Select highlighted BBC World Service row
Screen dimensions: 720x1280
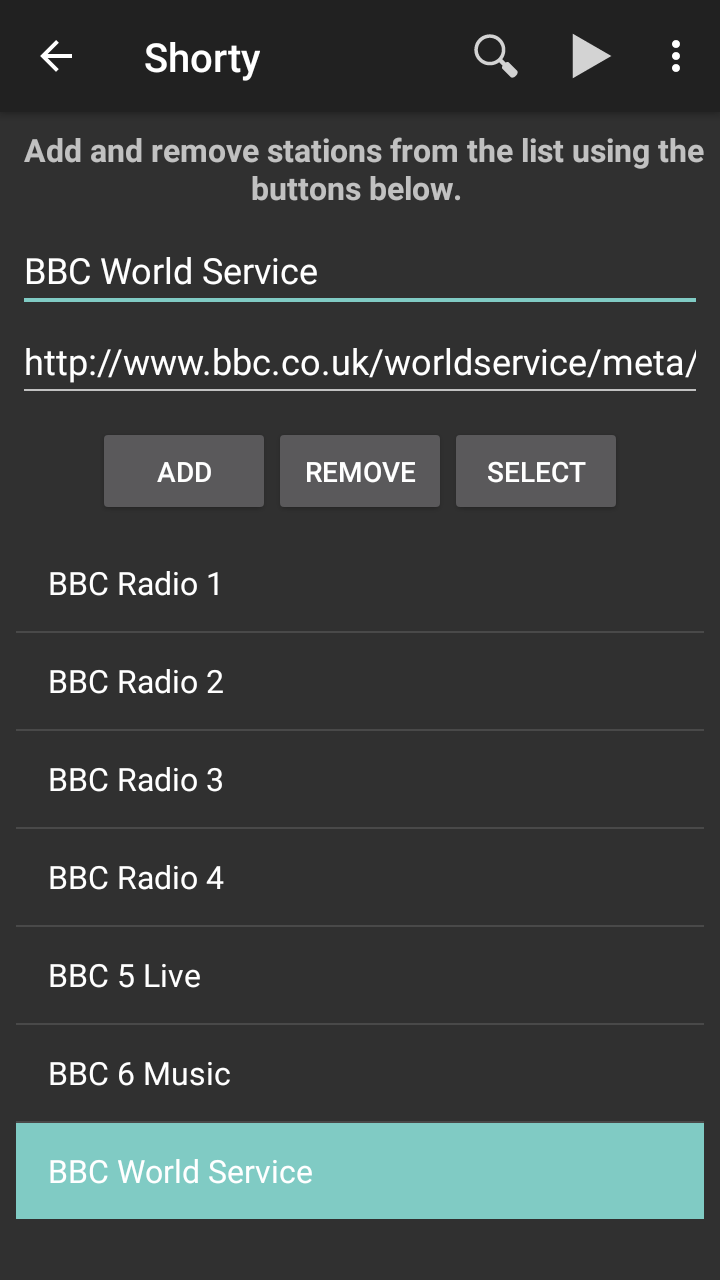[360, 1172]
